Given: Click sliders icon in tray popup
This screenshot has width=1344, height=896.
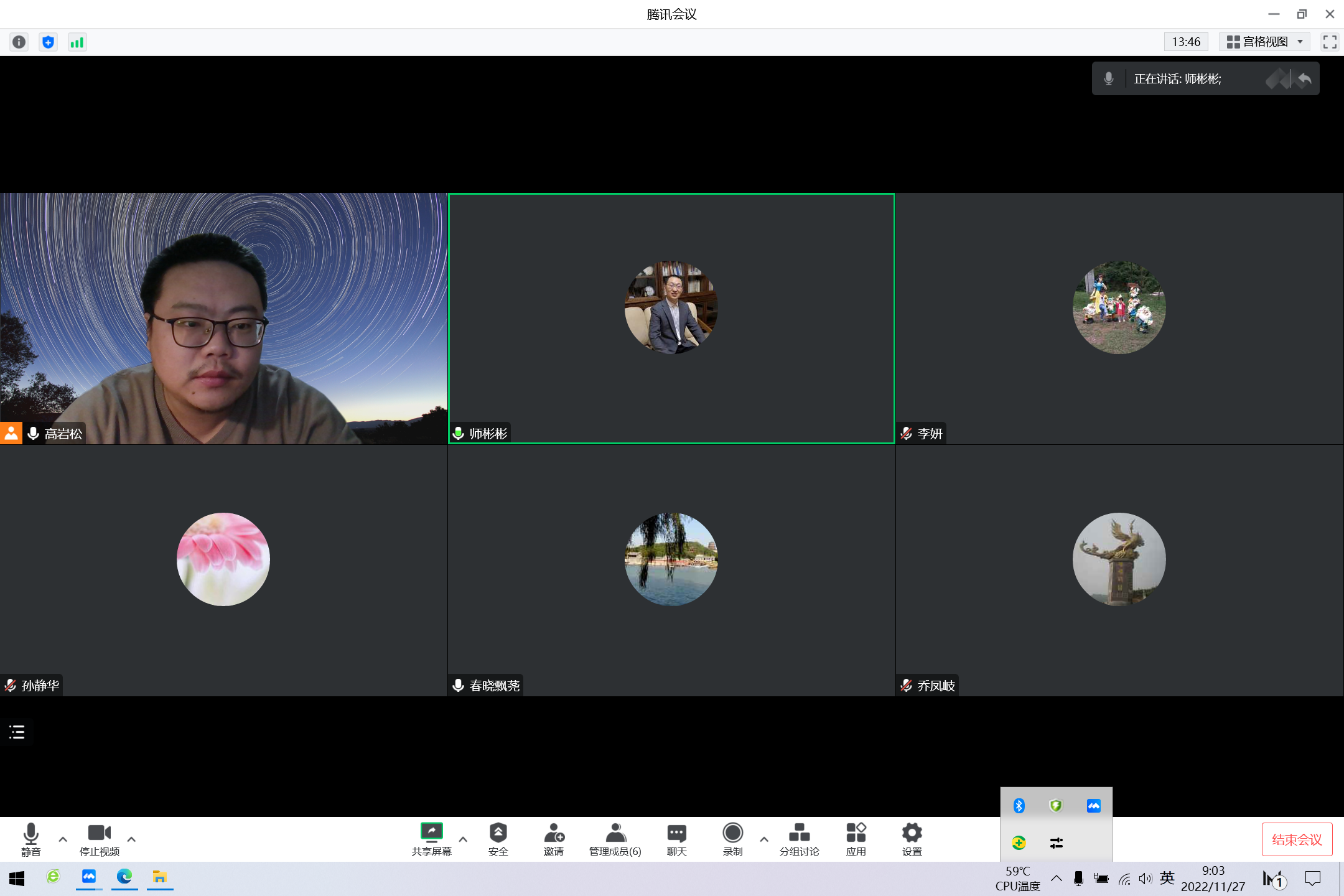Looking at the screenshot, I should [1056, 842].
